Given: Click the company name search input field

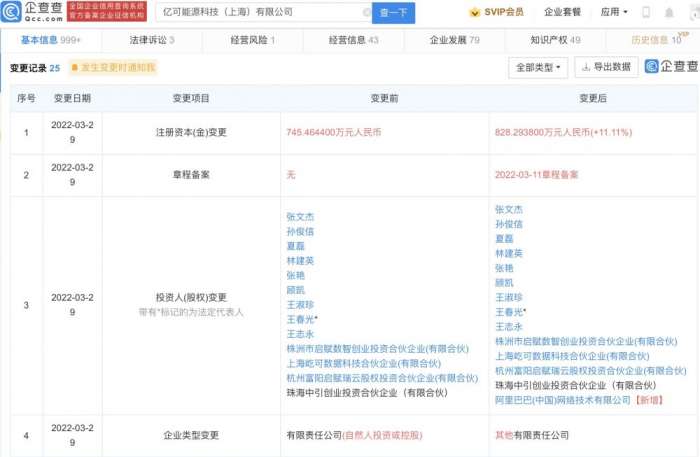Looking at the screenshot, I should pos(250,13).
